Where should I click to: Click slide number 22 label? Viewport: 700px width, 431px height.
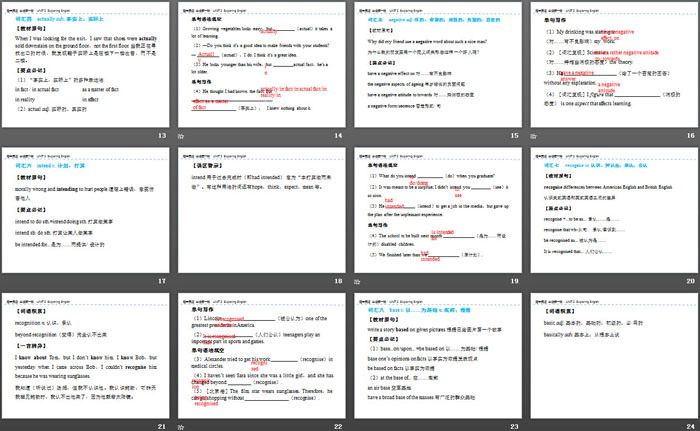pos(338,427)
